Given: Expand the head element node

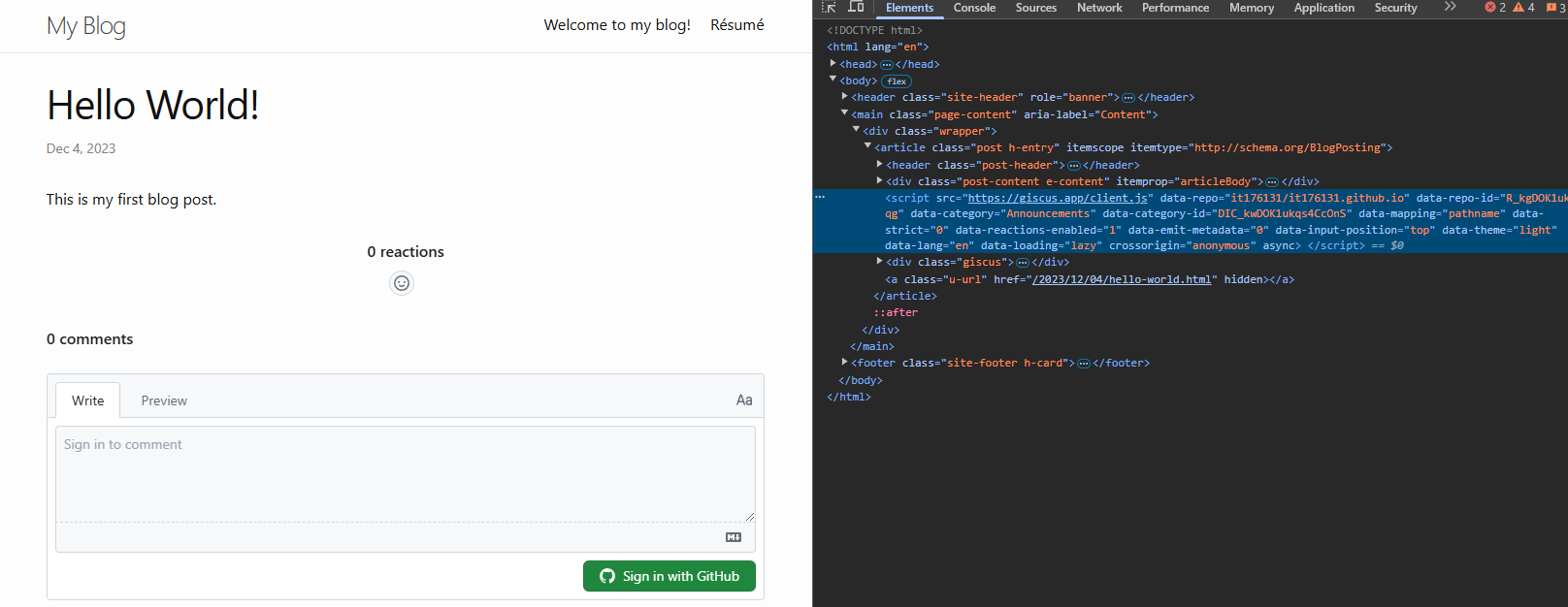Looking at the screenshot, I should coord(833,63).
